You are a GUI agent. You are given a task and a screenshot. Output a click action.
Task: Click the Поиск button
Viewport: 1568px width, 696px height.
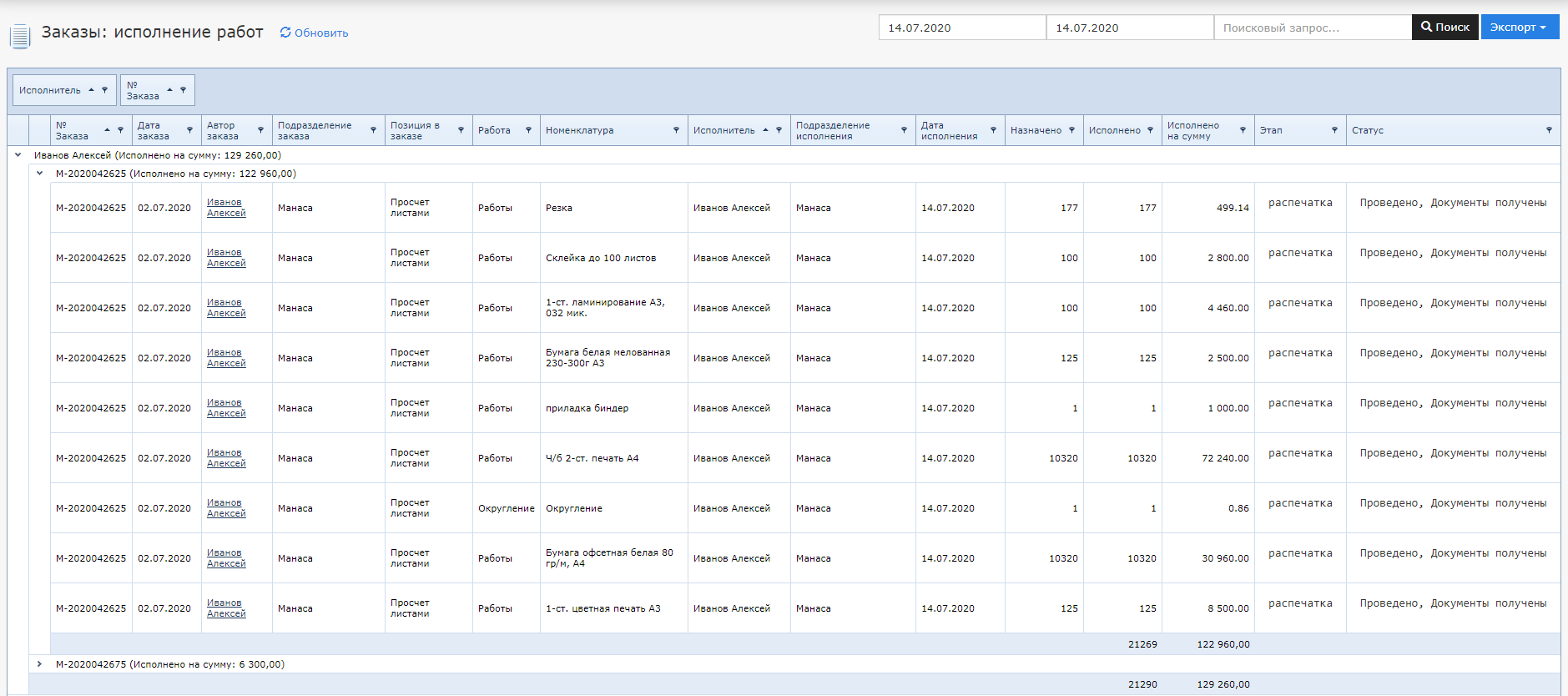pos(1445,27)
